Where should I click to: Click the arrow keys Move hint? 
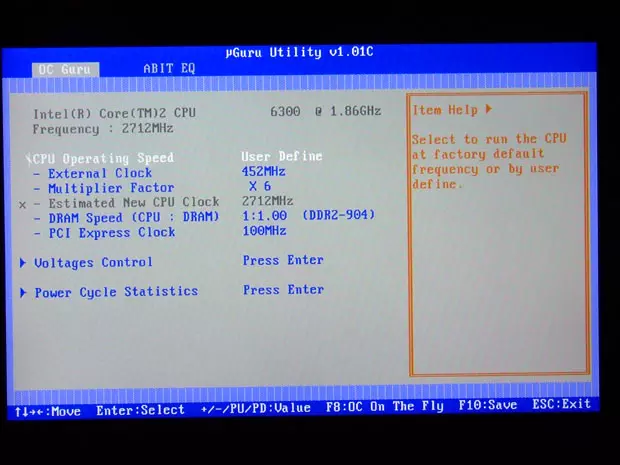coord(47,411)
